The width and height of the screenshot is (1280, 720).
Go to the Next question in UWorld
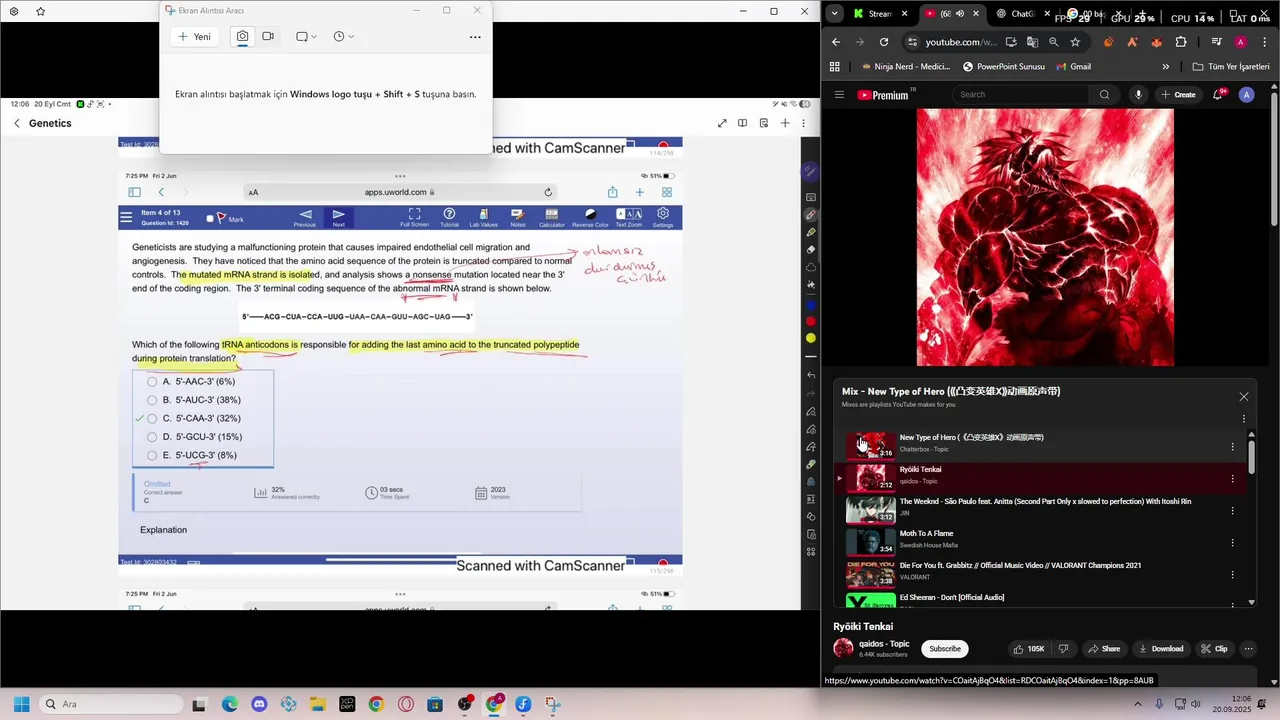point(338,217)
